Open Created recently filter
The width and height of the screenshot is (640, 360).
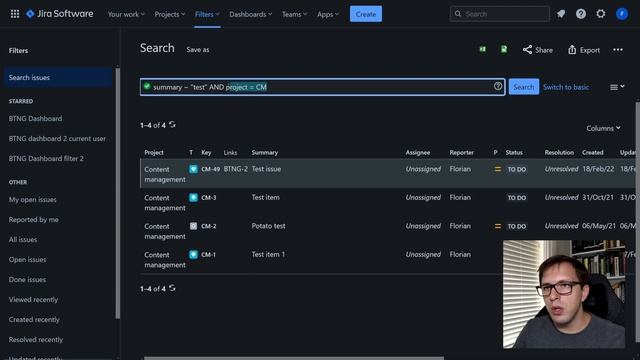pos(34,320)
